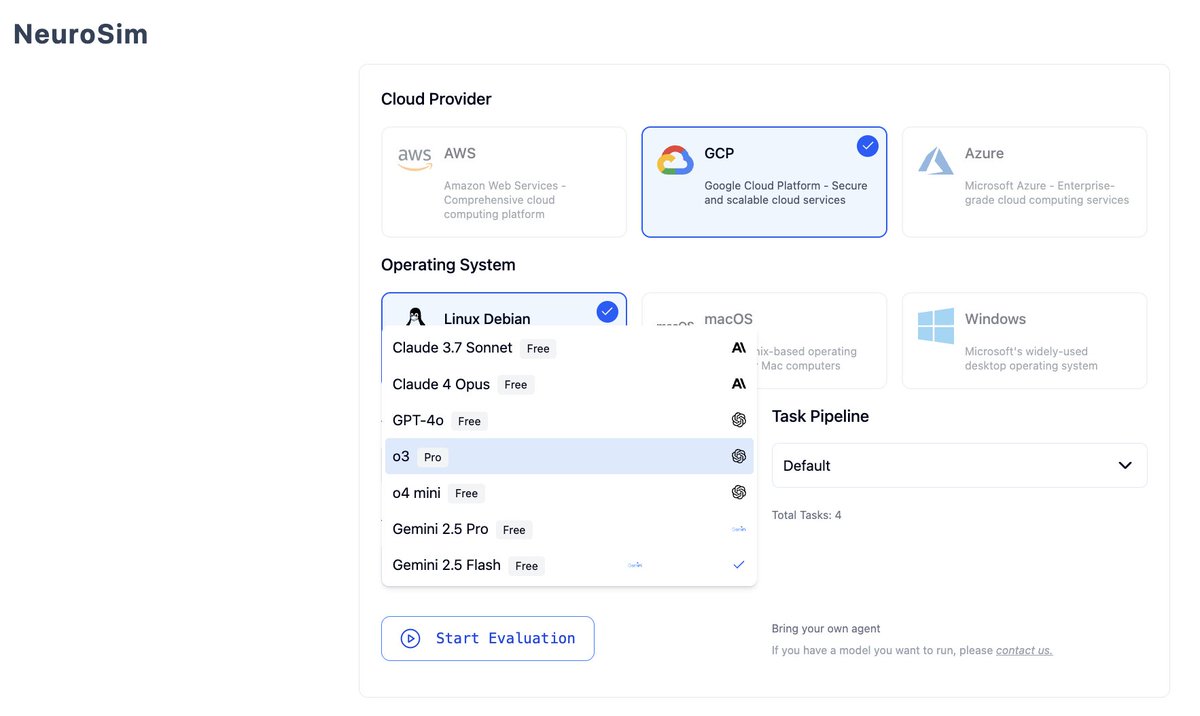
Task: Pick Claude 4 Opus from the model list
Action: 569,384
